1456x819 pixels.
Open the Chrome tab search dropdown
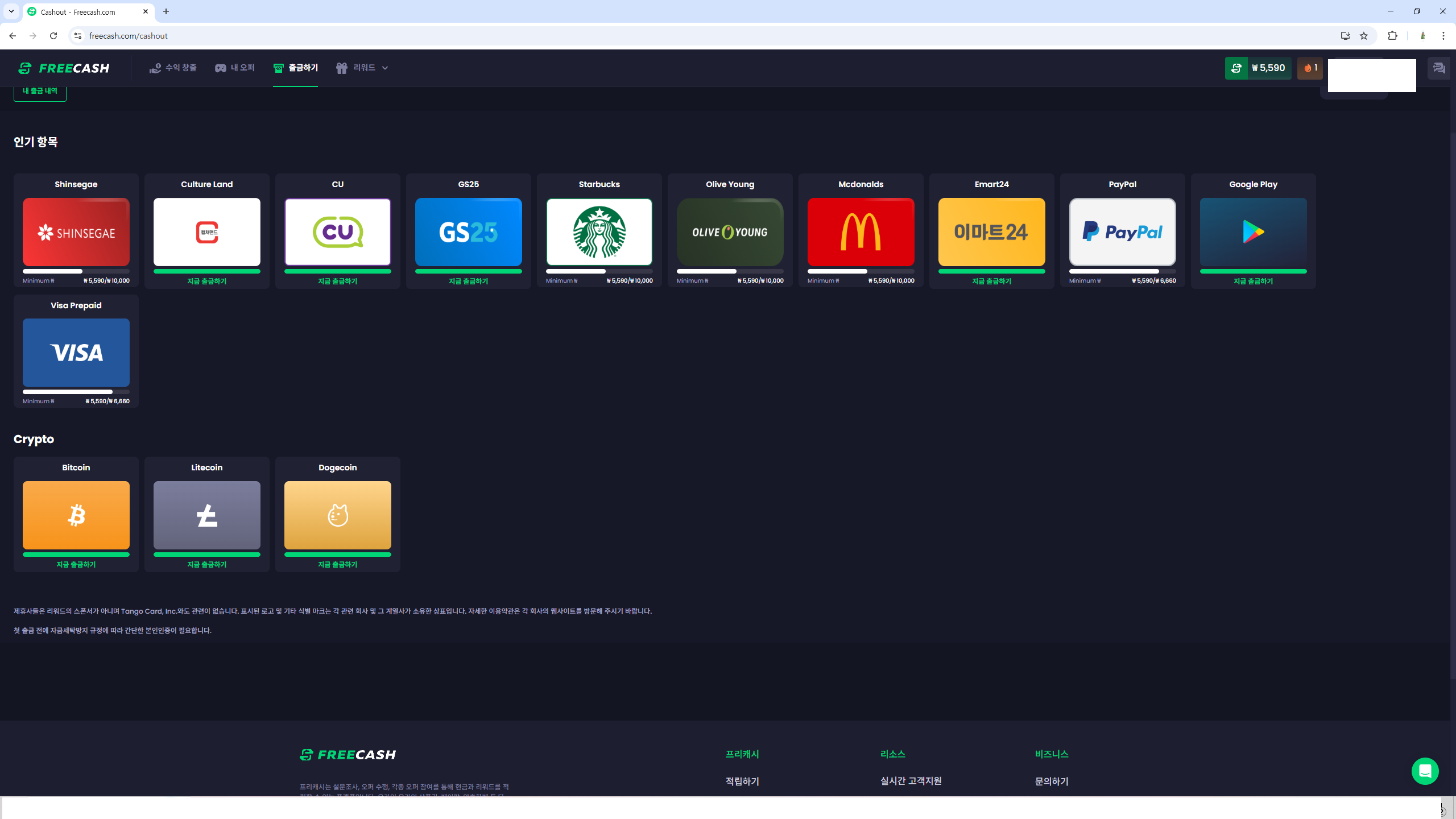pos(11,11)
